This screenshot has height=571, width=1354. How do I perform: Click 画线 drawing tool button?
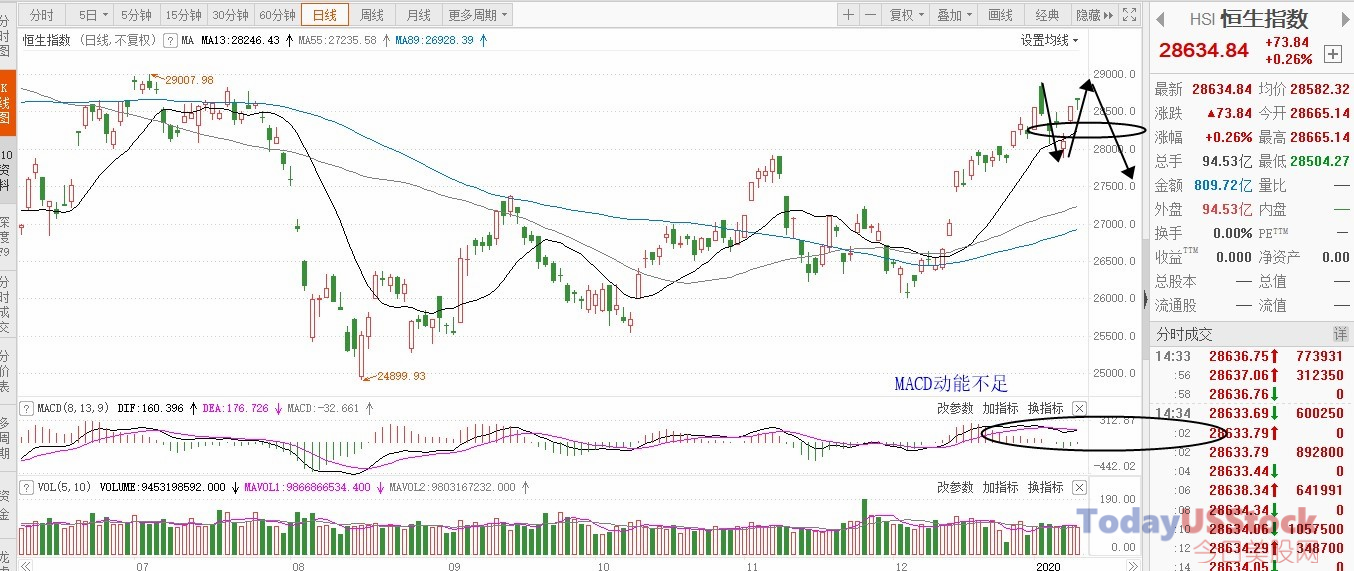(x=1000, y=15)
